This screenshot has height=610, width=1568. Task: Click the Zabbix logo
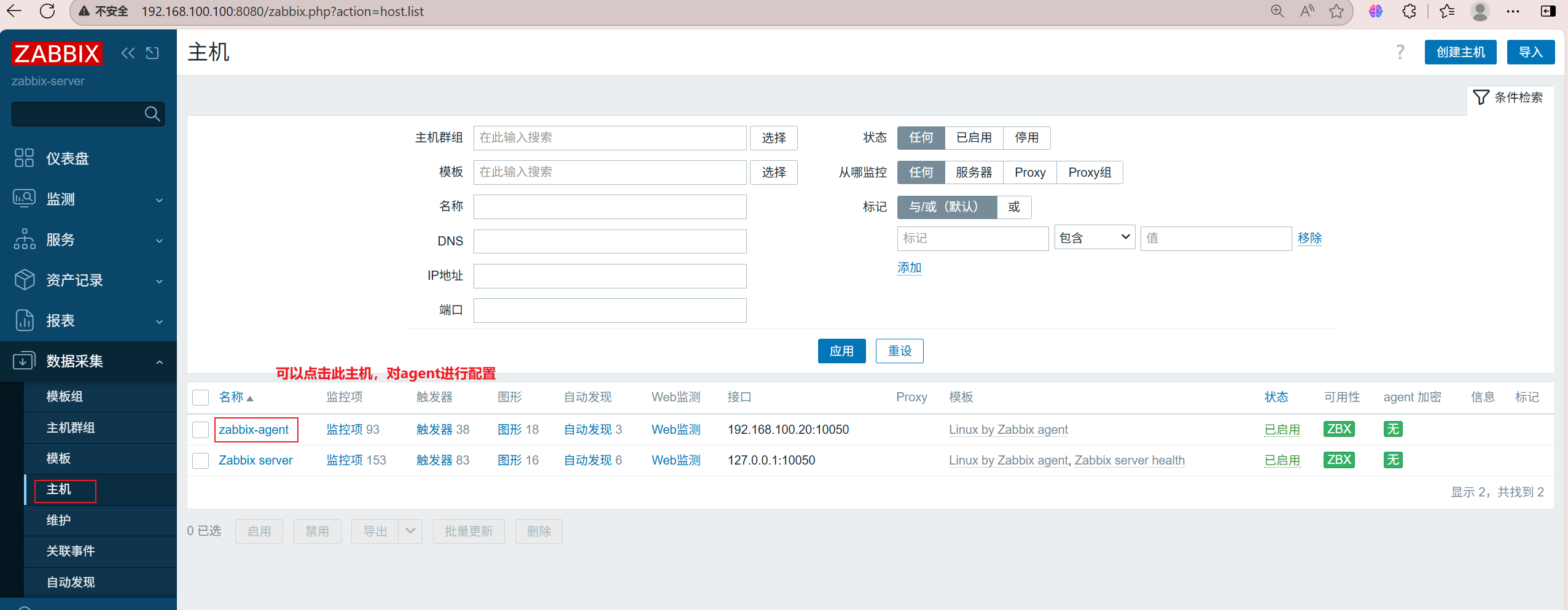(x=57, y=53)
